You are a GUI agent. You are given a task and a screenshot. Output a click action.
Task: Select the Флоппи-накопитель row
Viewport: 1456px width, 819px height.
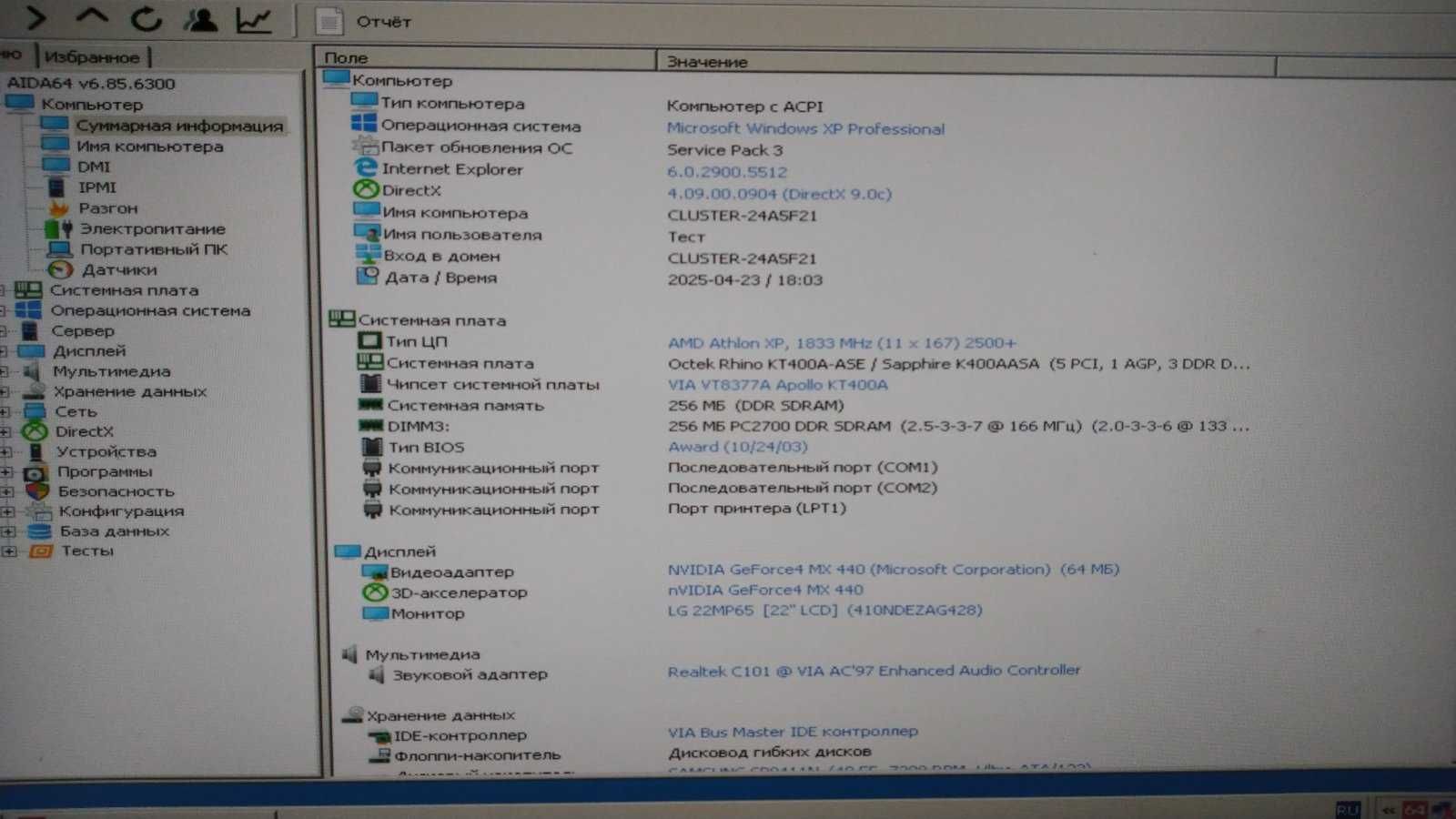pos(477,755)
